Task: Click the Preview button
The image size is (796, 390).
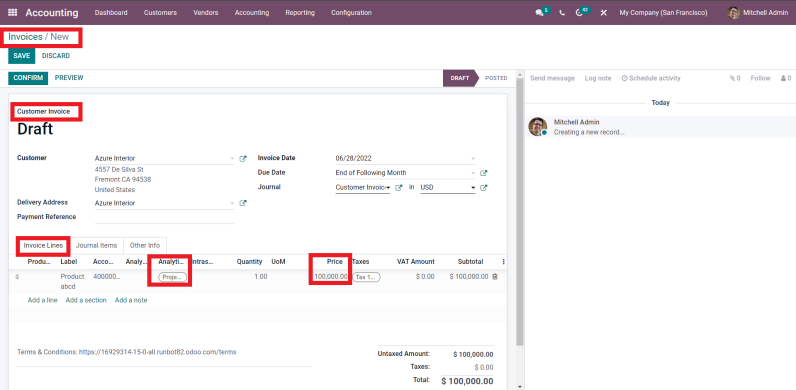Action: click(69, 78)
